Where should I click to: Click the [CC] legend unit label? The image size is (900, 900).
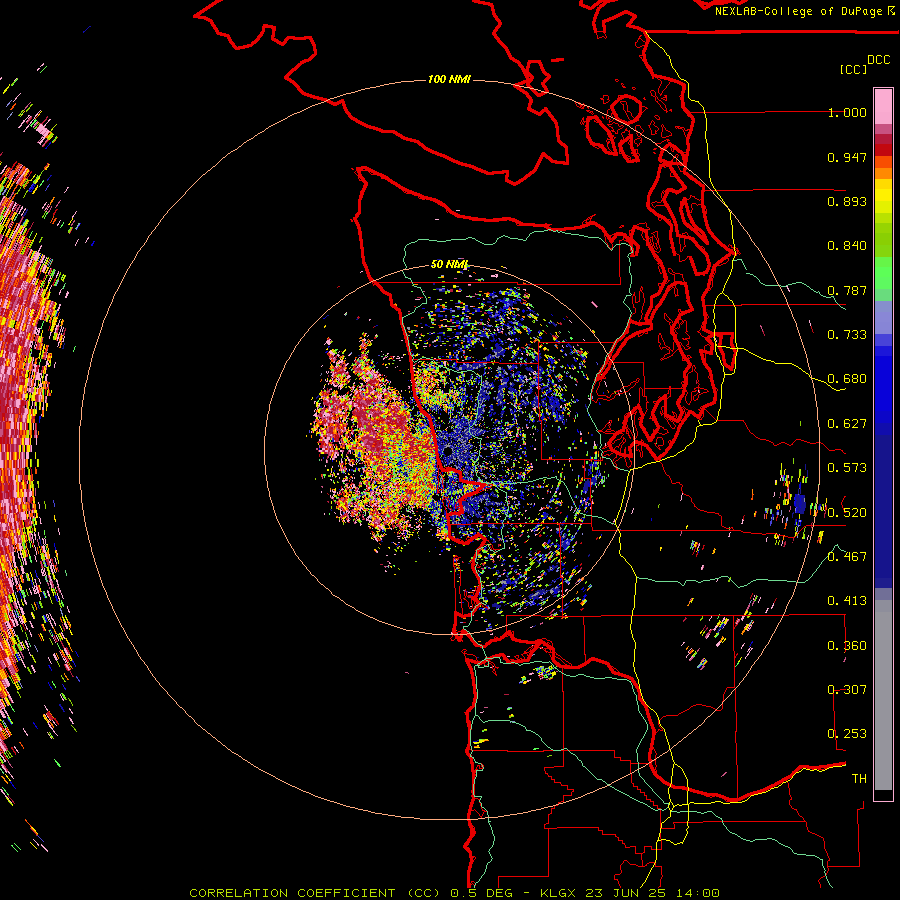[853, 69]
